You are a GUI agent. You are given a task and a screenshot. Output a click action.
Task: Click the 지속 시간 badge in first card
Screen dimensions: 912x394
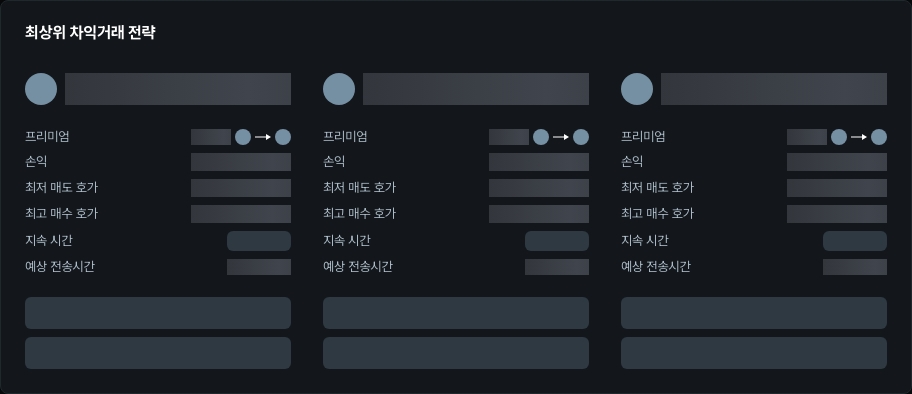[x=259, y=241]
